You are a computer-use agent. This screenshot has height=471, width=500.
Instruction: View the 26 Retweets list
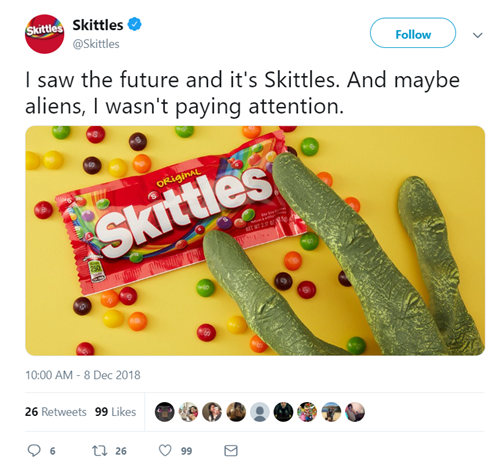coord(56,412)
